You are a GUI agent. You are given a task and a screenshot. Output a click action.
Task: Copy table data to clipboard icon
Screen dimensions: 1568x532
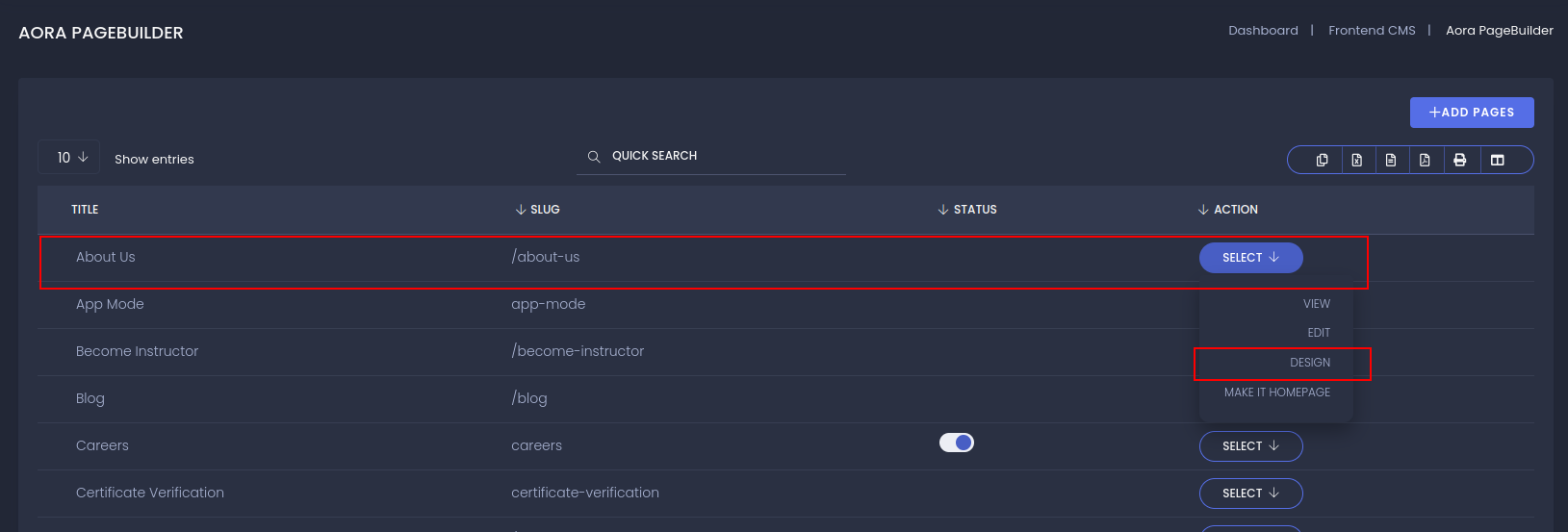[x=1322, y=160]
